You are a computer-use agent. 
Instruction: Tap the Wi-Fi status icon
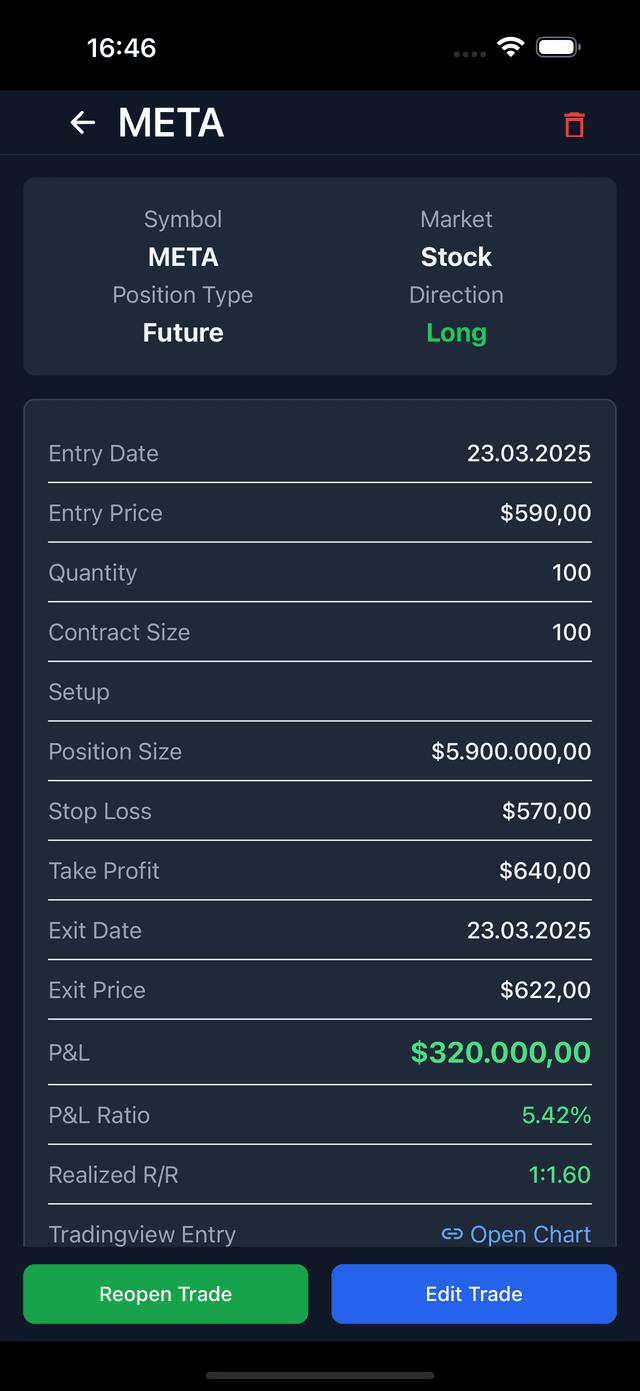[511, 46]
